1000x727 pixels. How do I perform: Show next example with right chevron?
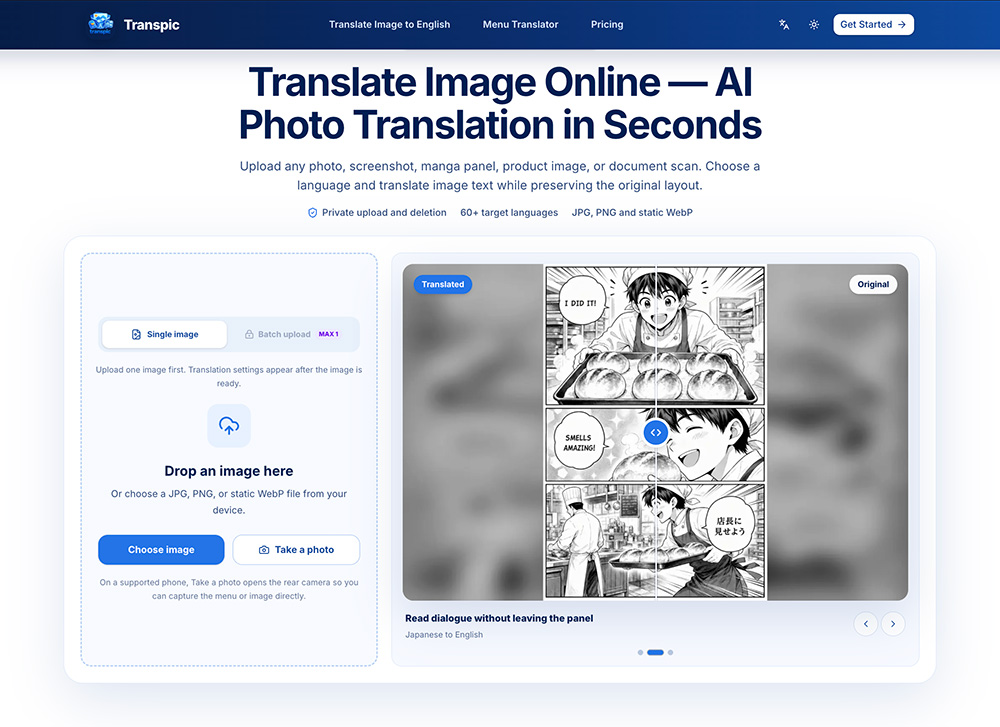tap(893, 624)
